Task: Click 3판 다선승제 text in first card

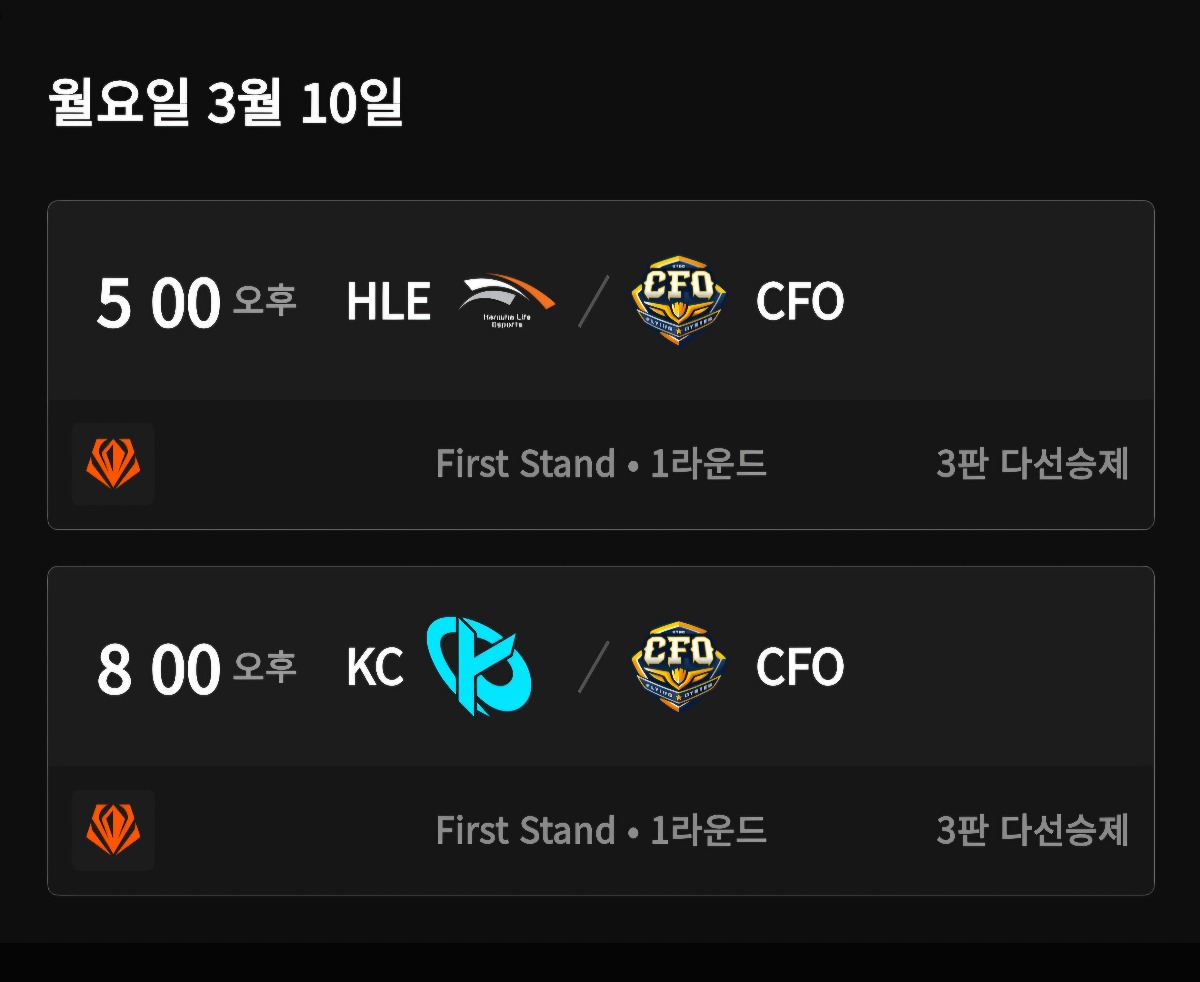Action: coord(1032,464)
